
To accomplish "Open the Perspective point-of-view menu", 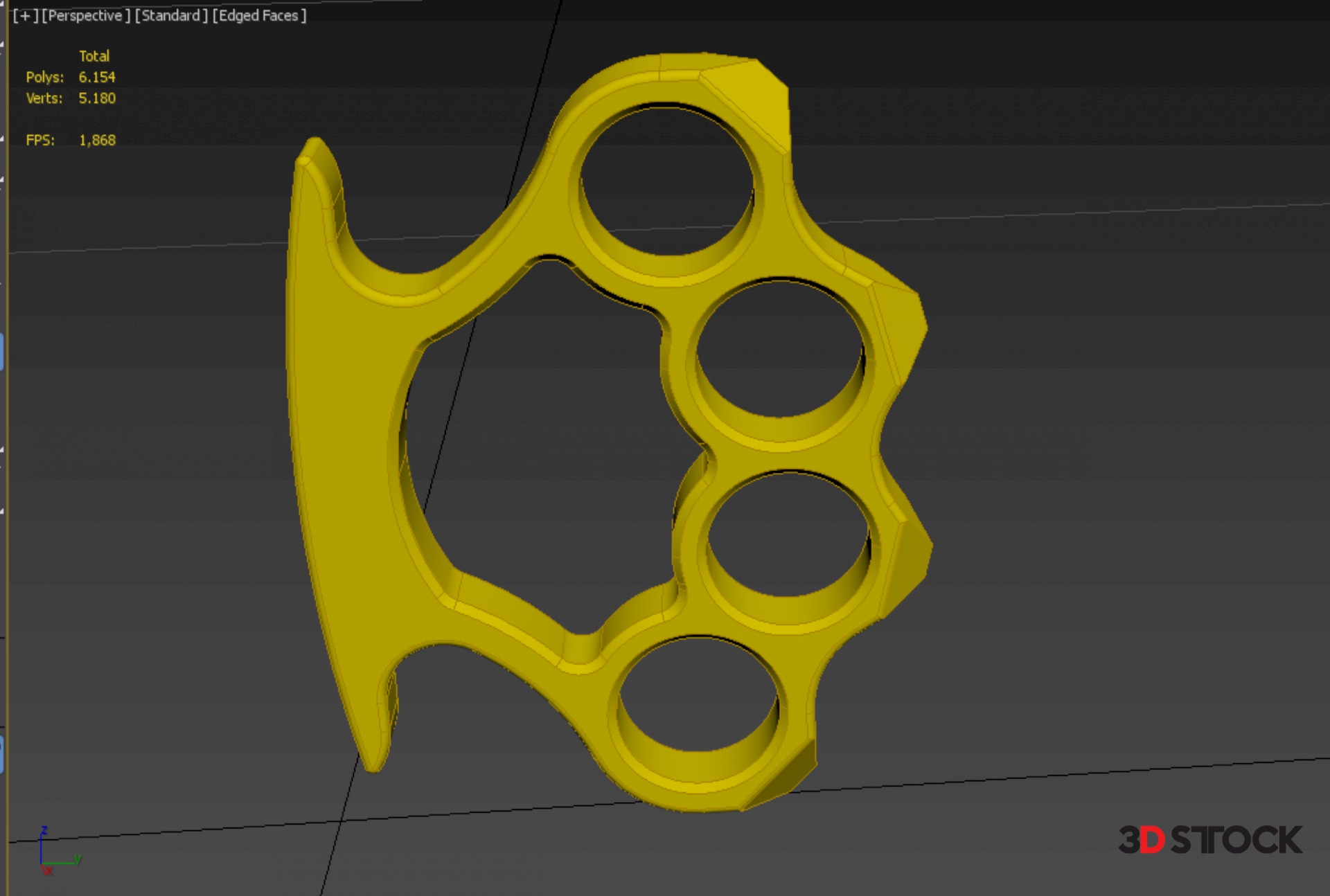I will point(86,15).
